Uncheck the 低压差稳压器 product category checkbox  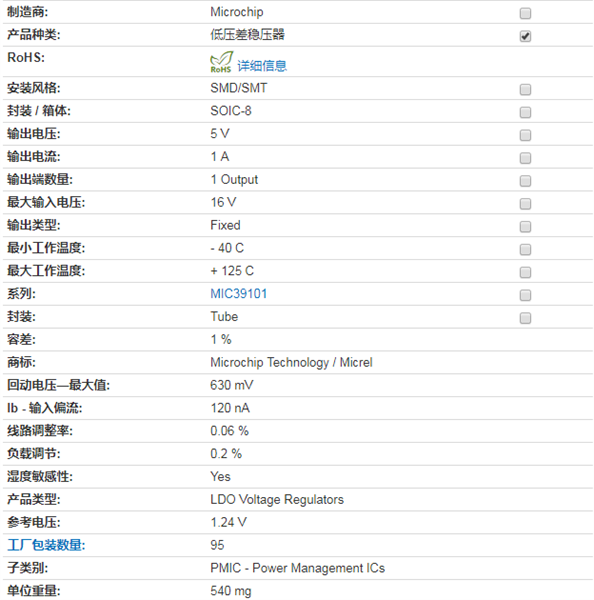pyautogui.click(x=525, y=36)
